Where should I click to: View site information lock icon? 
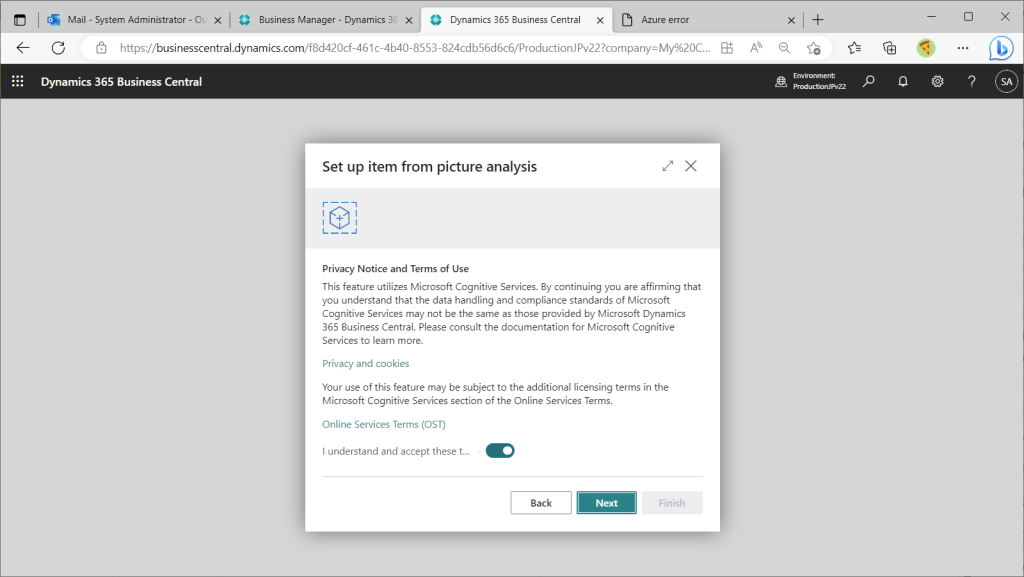pyautogui.click(x=101, y=48)
